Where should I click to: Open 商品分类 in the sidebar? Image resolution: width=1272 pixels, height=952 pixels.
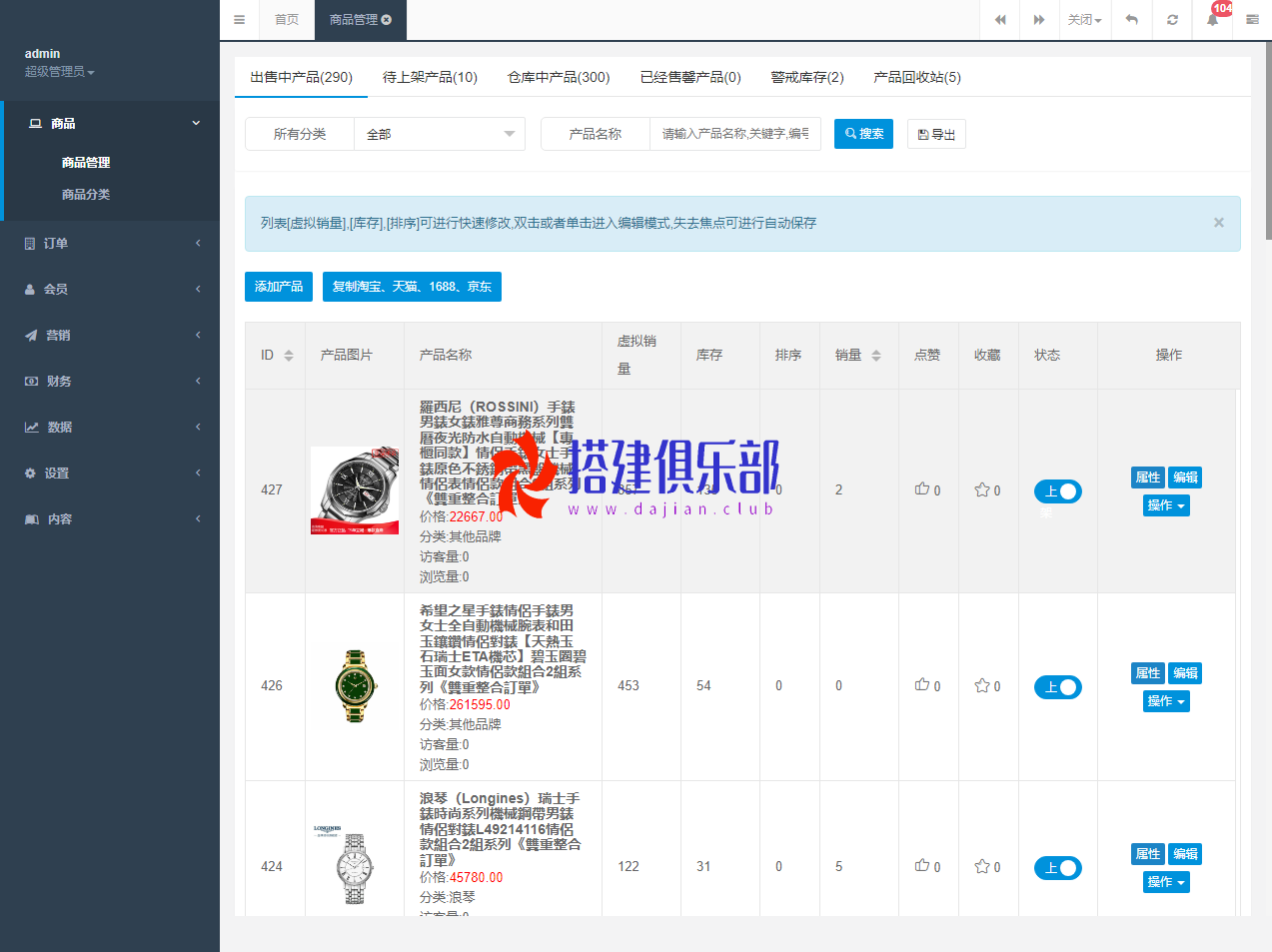pos(86,194)
